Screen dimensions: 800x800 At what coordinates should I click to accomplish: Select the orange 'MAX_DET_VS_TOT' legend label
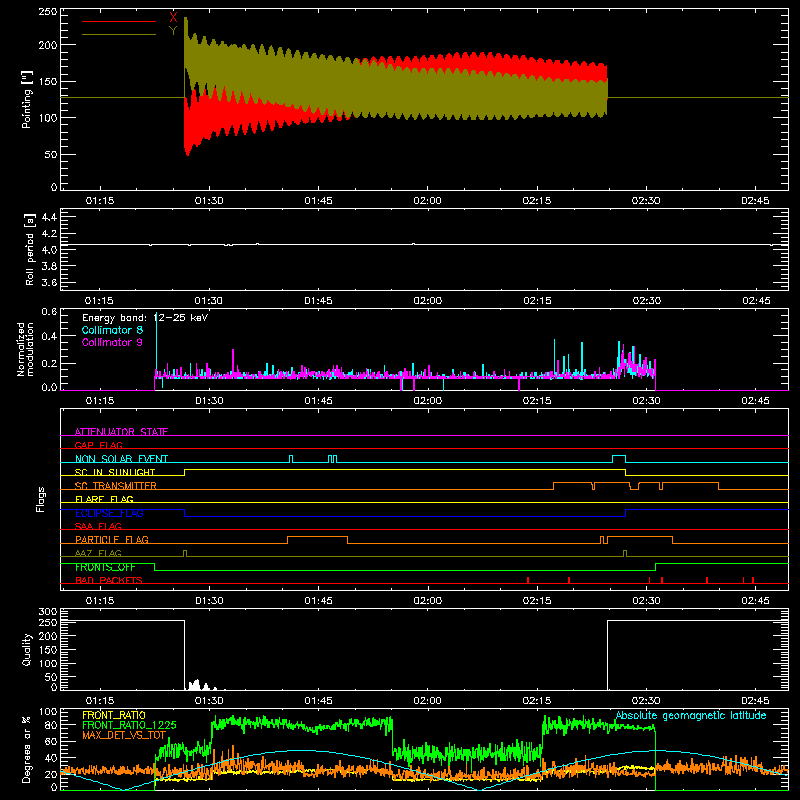[x=122, y=735]
